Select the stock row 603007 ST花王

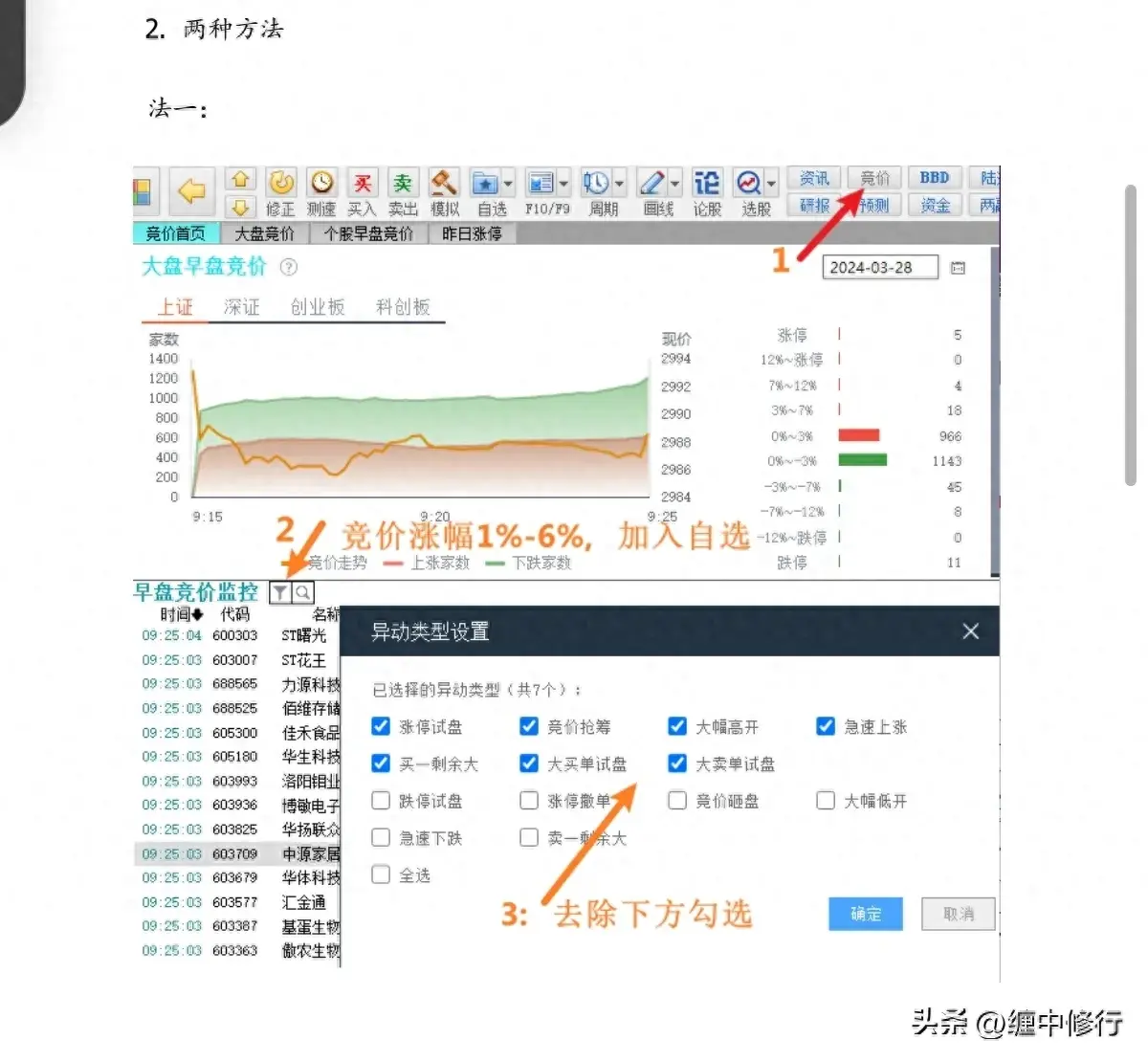coord(236,660)
